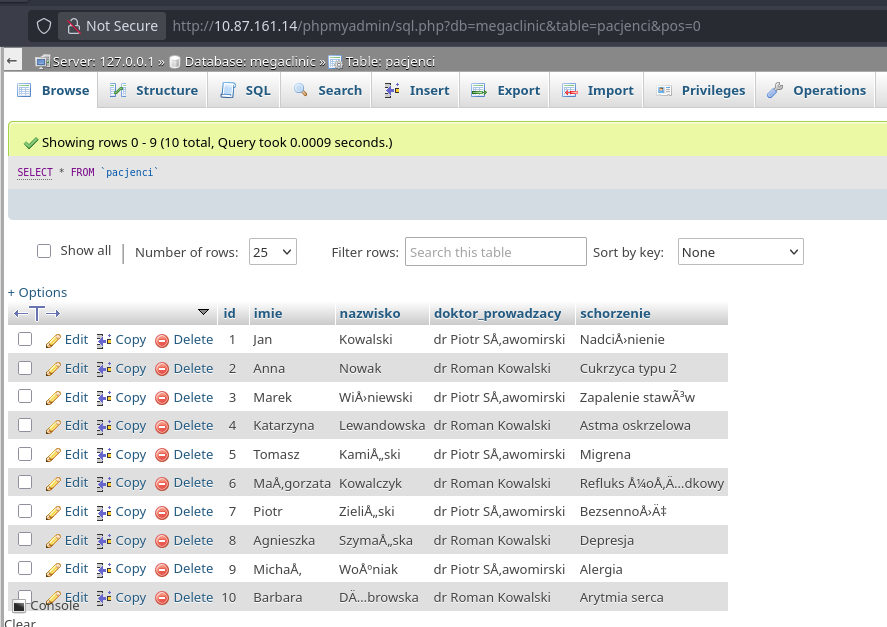
Task: Click the full texts column toggle arrows
Action: coord(37,314)
